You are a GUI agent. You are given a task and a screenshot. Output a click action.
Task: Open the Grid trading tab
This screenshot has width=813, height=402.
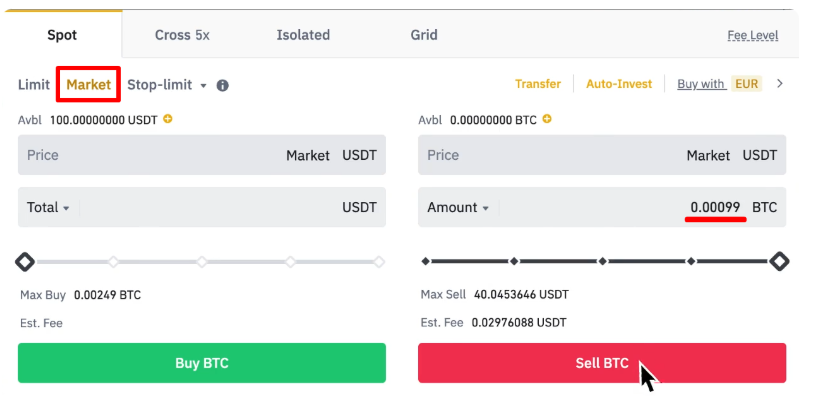point(424,35)
